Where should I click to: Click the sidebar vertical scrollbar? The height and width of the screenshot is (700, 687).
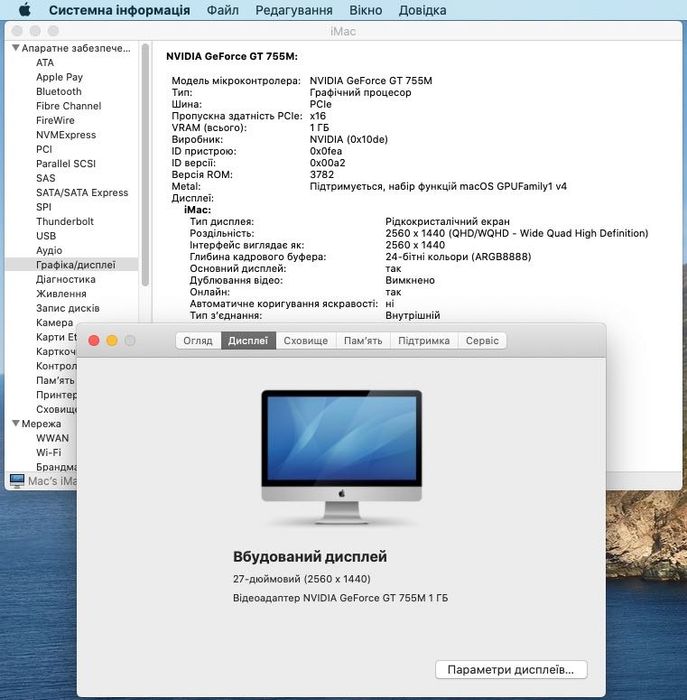145,165
